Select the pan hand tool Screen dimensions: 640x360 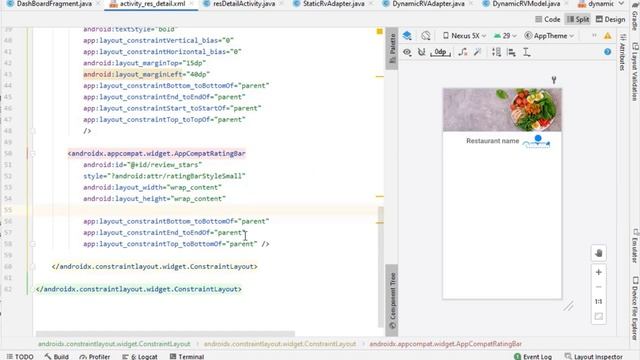(598, 253)
